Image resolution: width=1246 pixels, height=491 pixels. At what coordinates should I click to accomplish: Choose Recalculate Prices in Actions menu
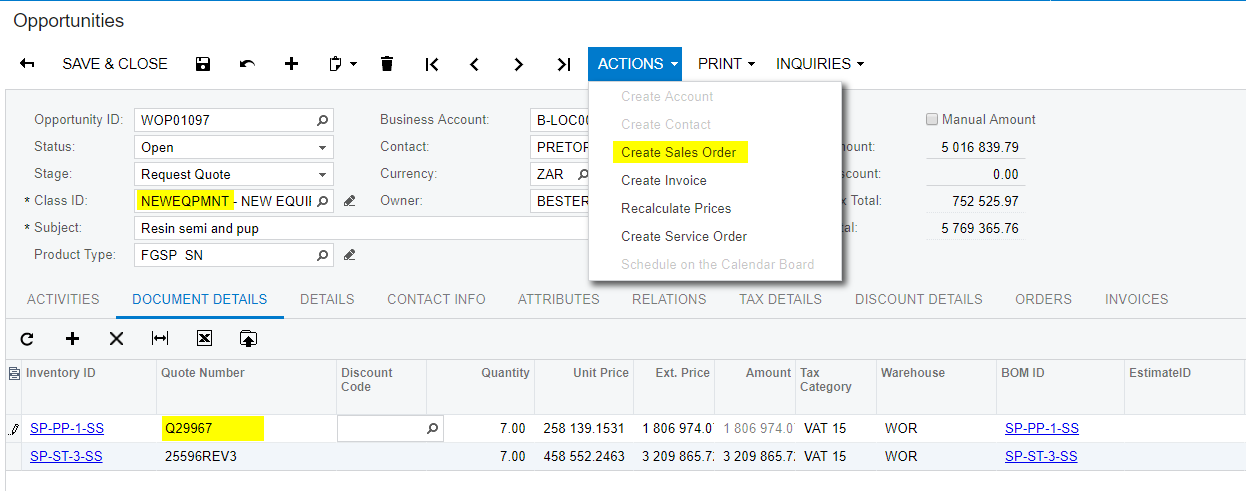tap(676, 209)
